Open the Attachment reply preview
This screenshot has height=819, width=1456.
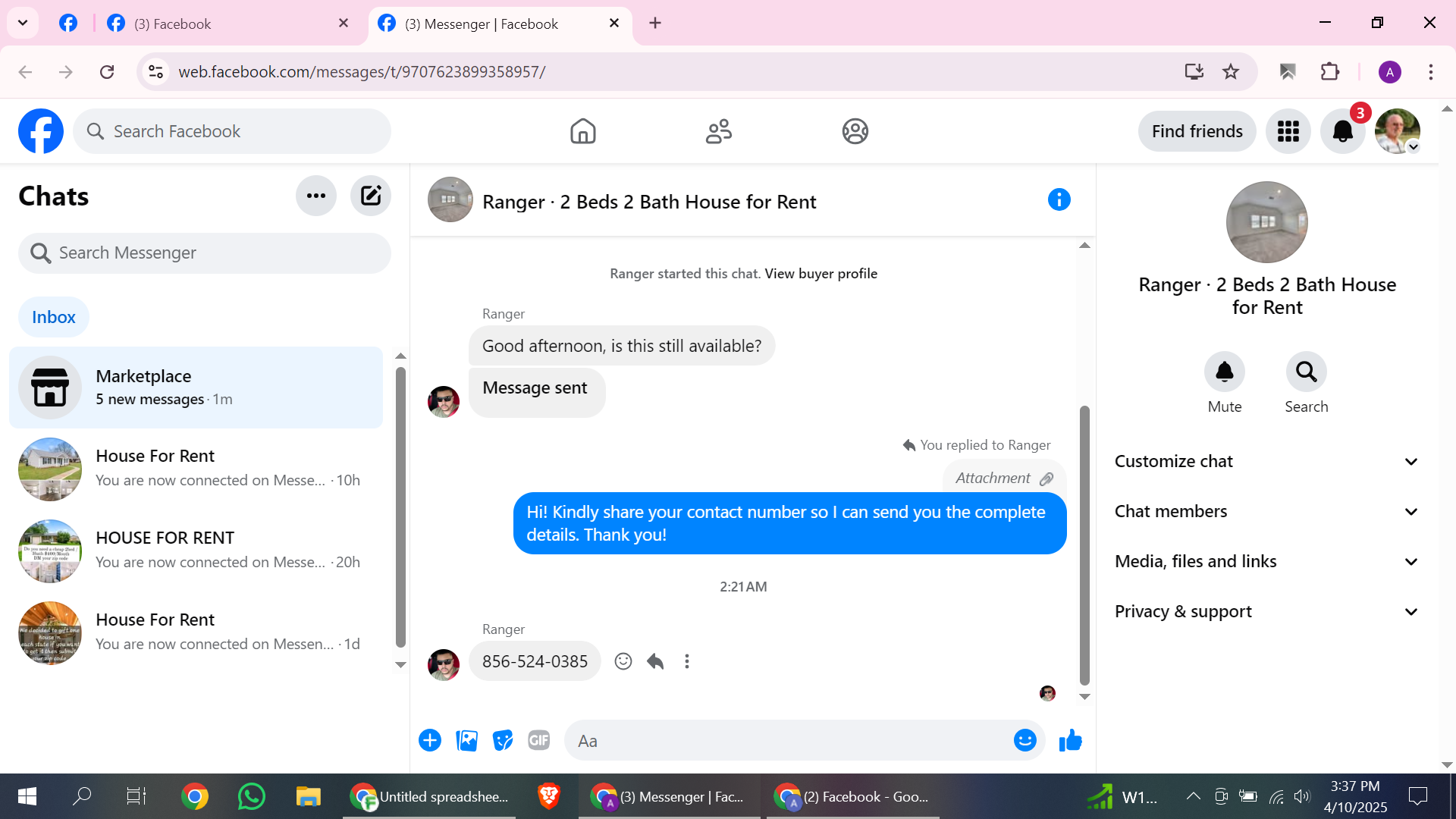1004,478
